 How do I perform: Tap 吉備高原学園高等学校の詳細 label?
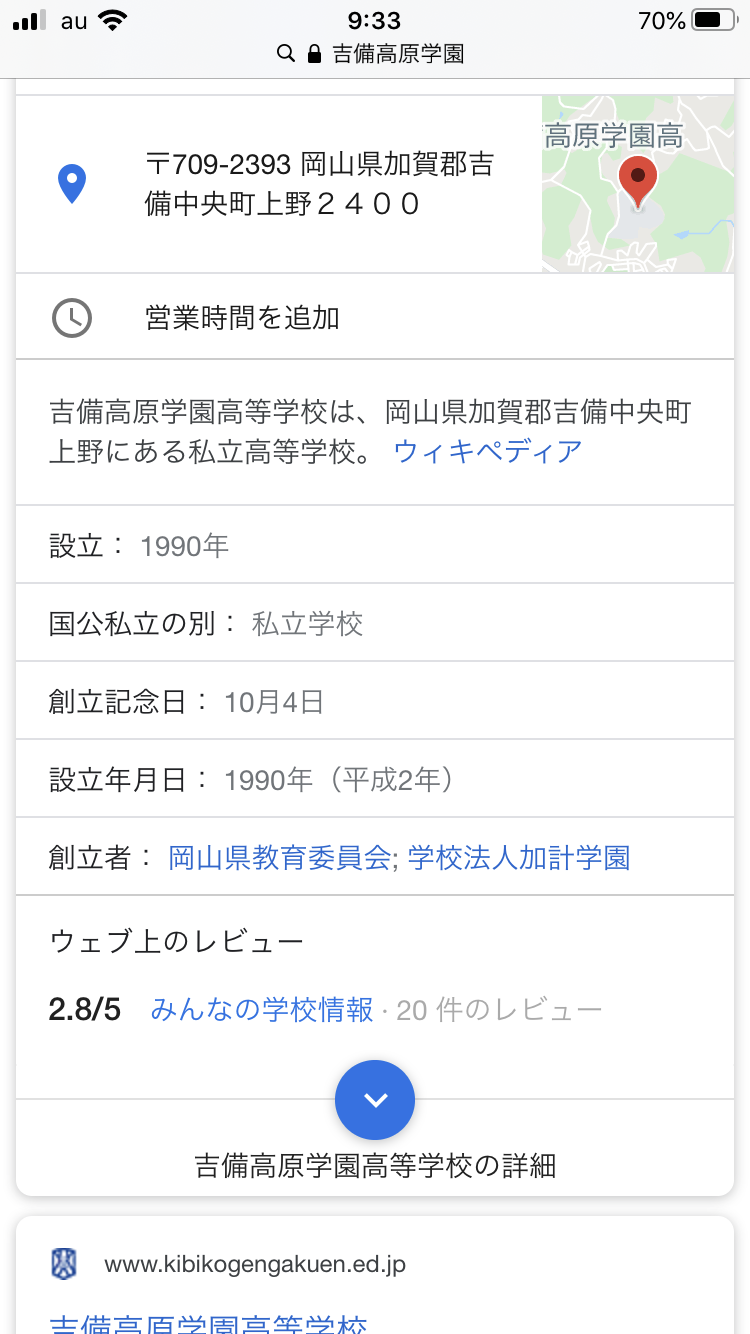375,1165
